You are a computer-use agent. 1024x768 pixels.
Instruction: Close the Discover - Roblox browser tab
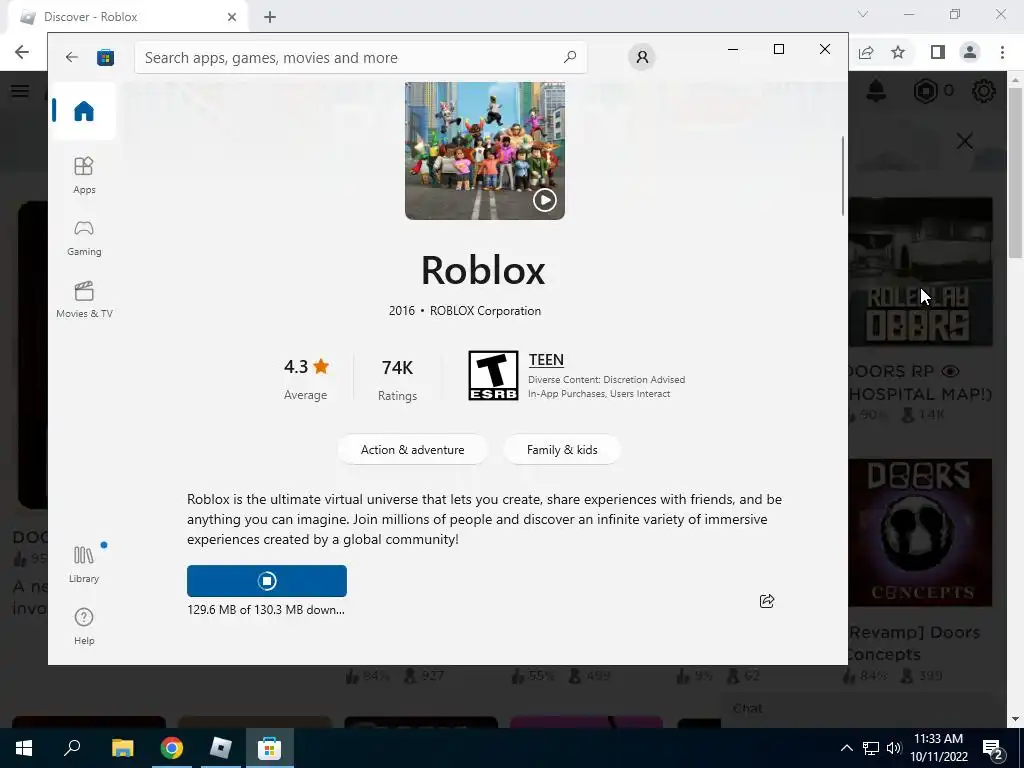(x=231, y=17)
